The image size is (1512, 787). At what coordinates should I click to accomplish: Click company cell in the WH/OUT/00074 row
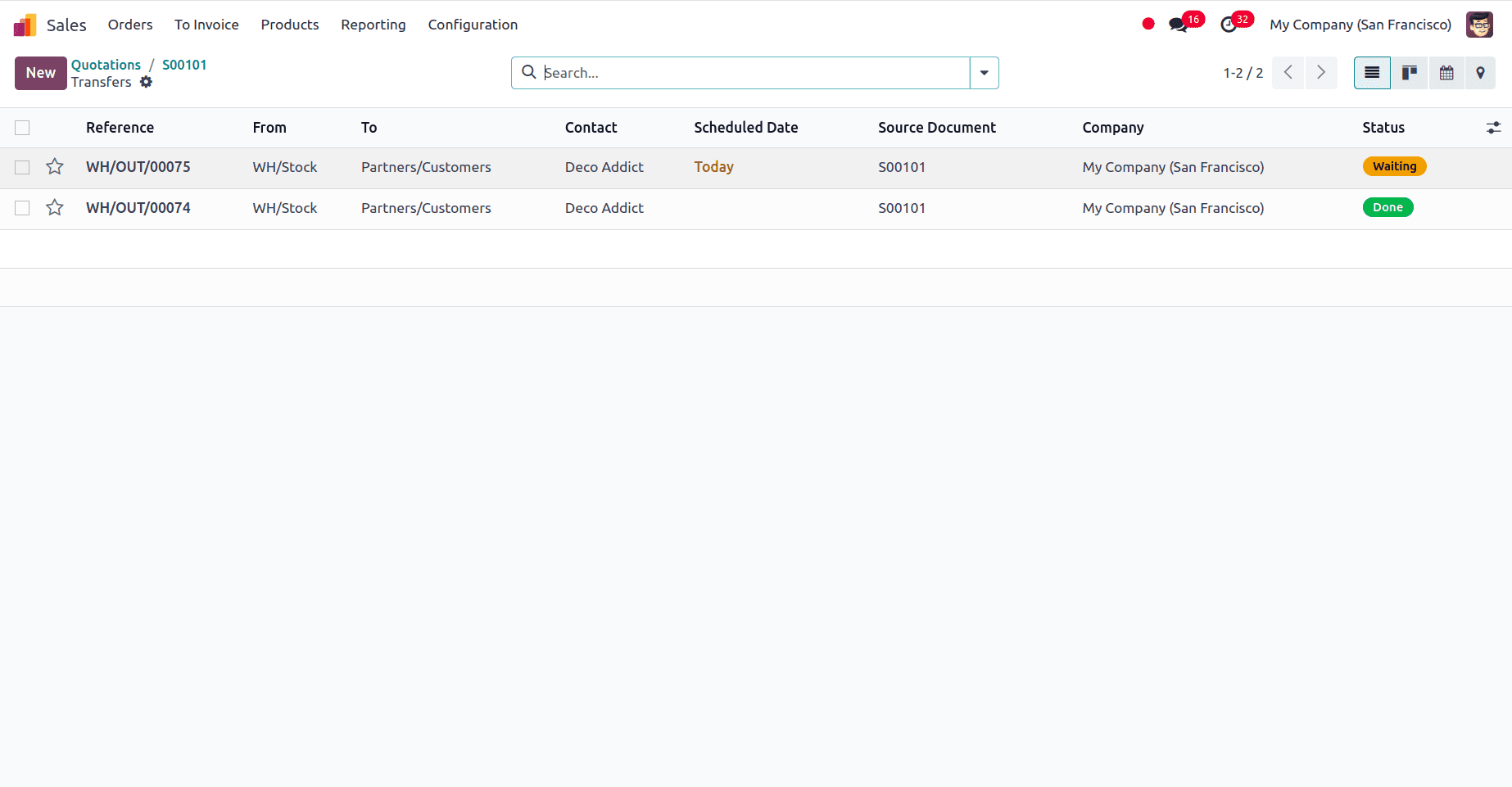[1173, 208]
